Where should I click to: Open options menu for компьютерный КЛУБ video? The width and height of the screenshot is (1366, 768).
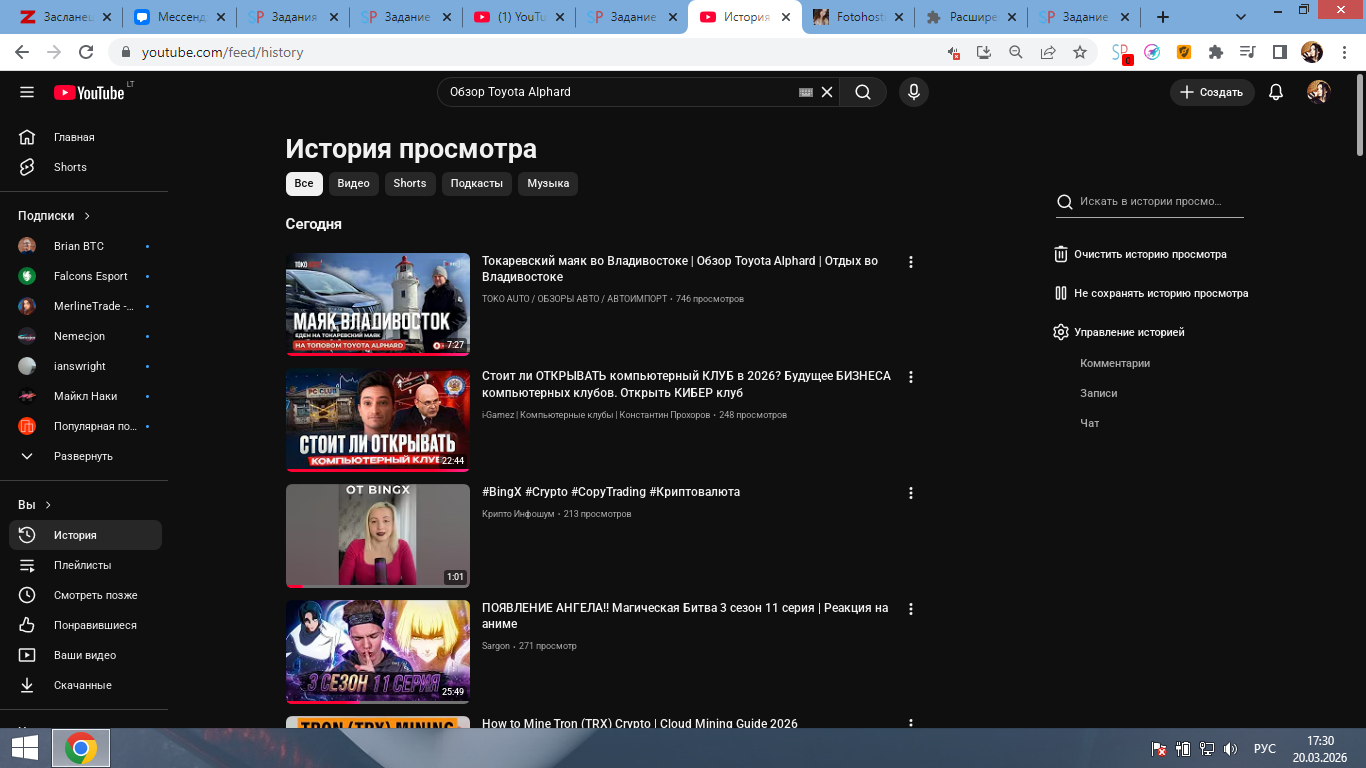910,377
